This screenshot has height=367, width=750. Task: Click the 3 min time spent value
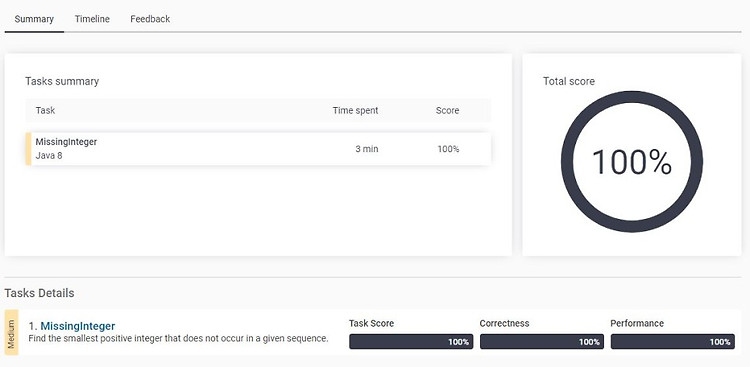tap(367, 149)
